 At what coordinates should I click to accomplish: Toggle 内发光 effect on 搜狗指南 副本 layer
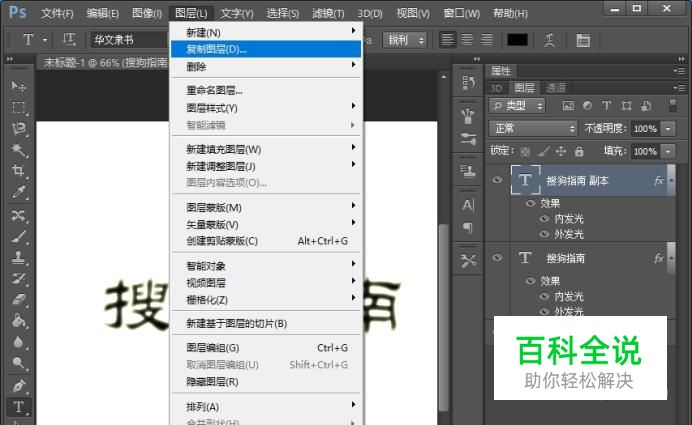coord(545,219)
